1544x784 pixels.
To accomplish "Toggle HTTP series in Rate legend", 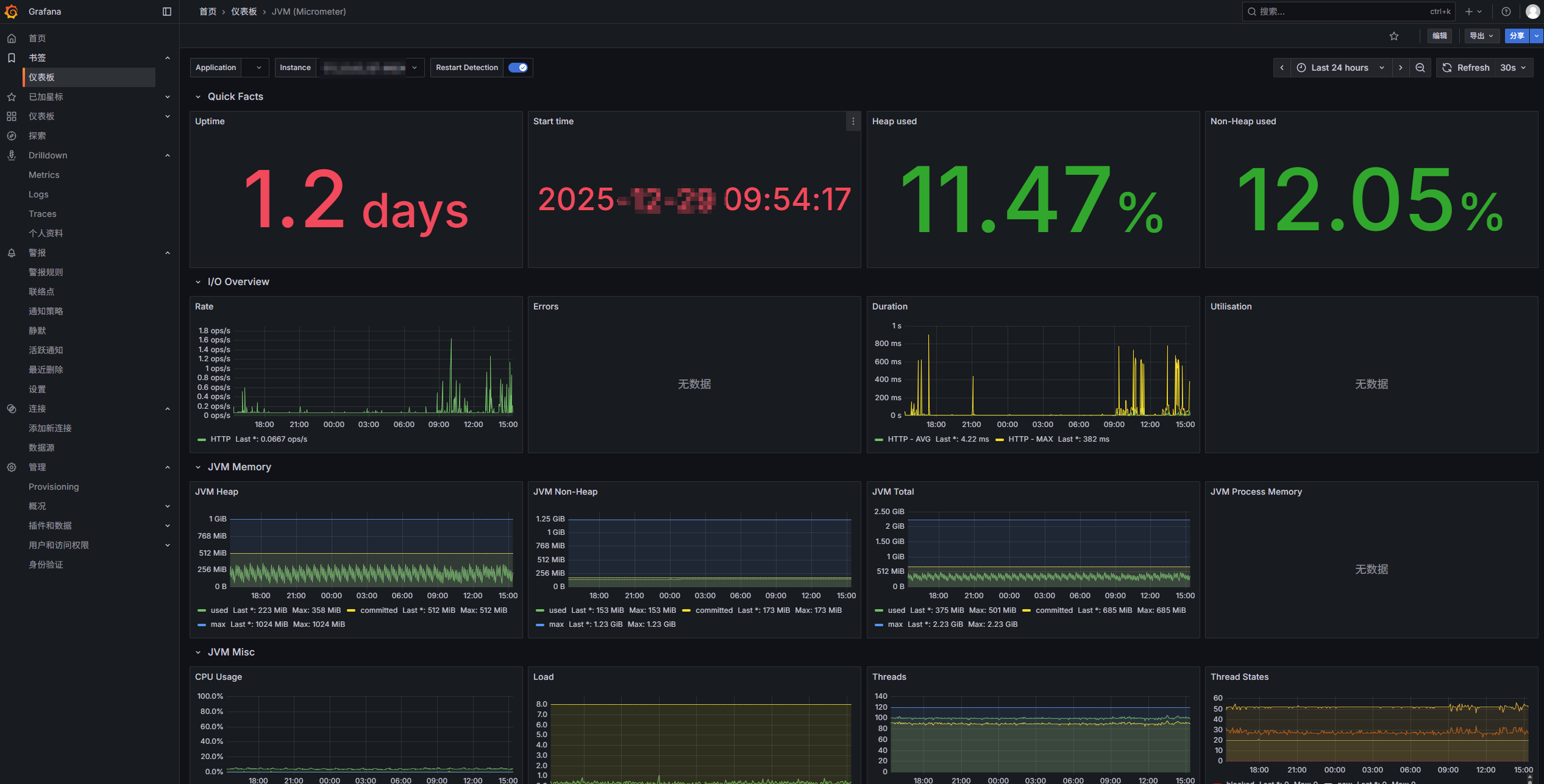I will [x=220, y=439].
